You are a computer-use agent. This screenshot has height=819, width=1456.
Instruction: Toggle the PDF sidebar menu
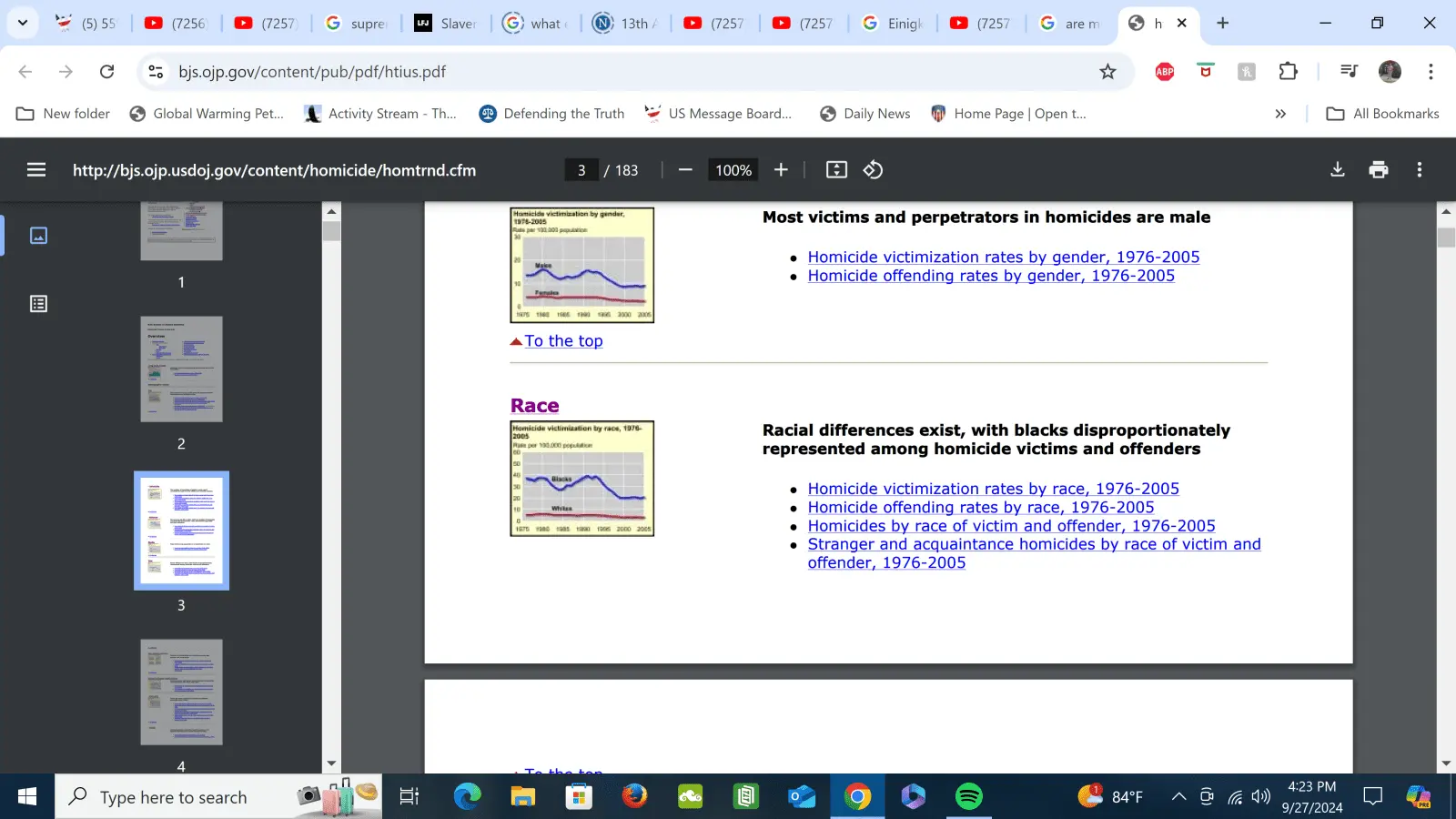point(36,169)
